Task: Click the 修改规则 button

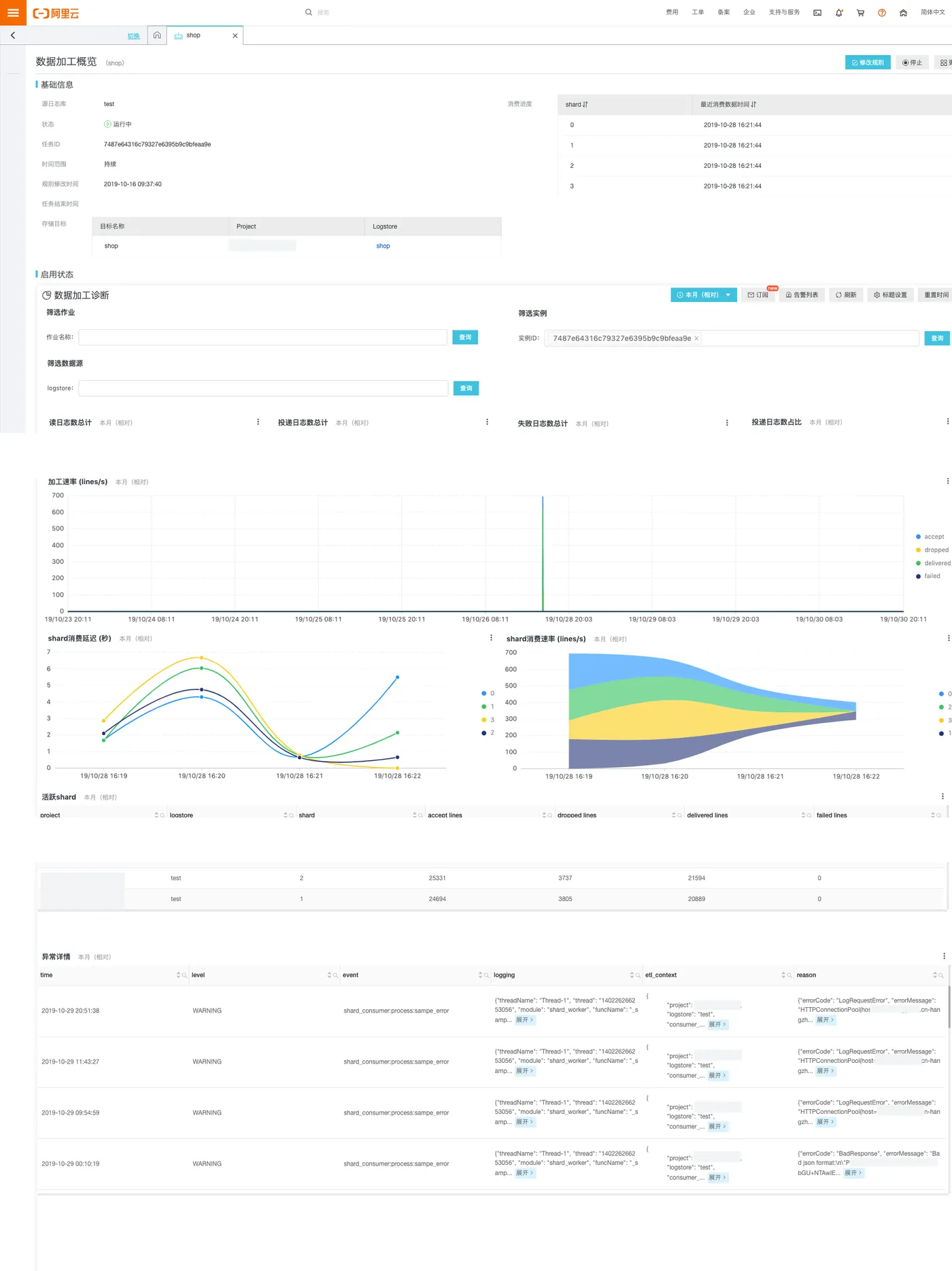Action: point(868,63)
